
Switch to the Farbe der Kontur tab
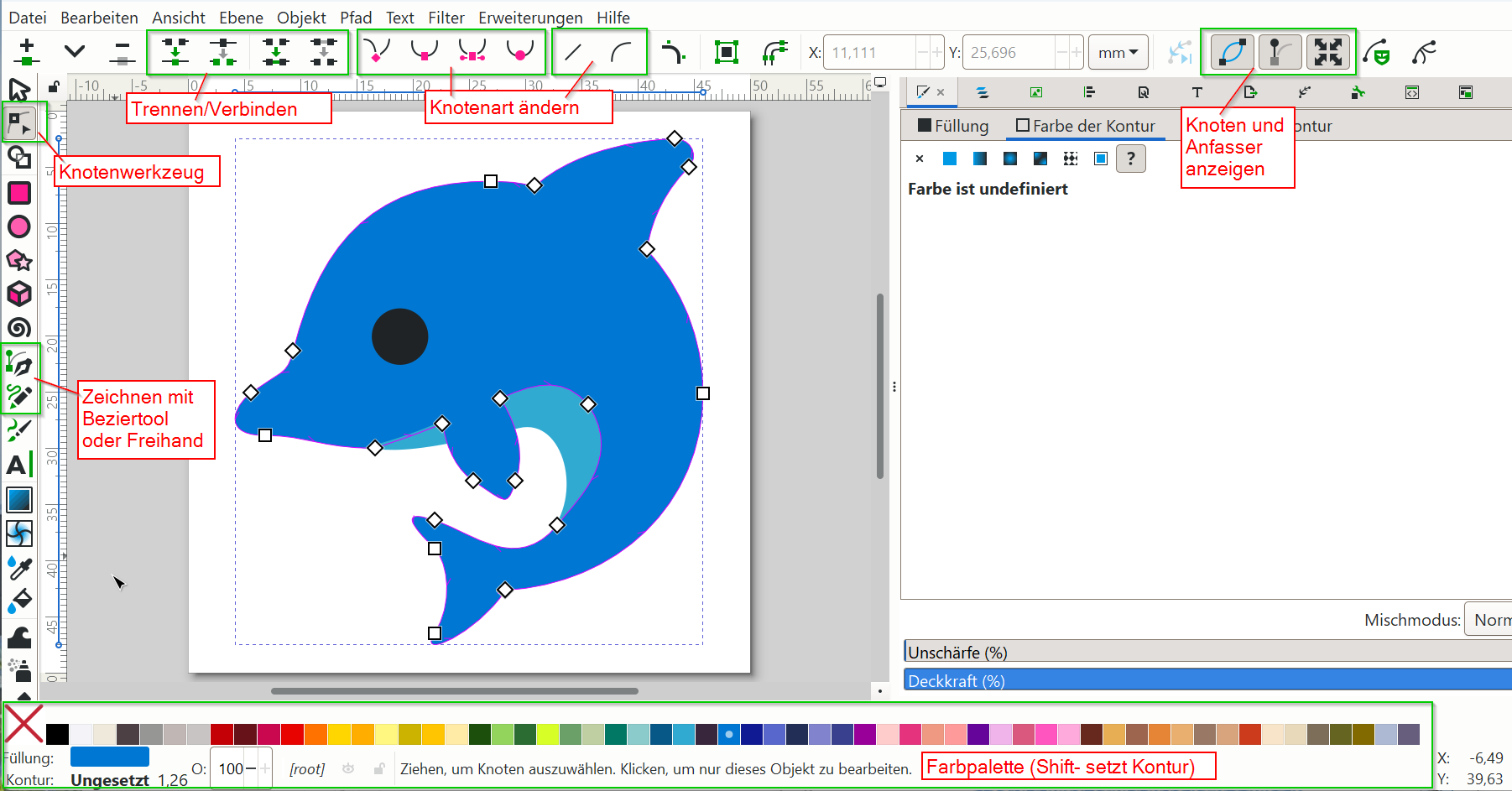[1085, 126]
